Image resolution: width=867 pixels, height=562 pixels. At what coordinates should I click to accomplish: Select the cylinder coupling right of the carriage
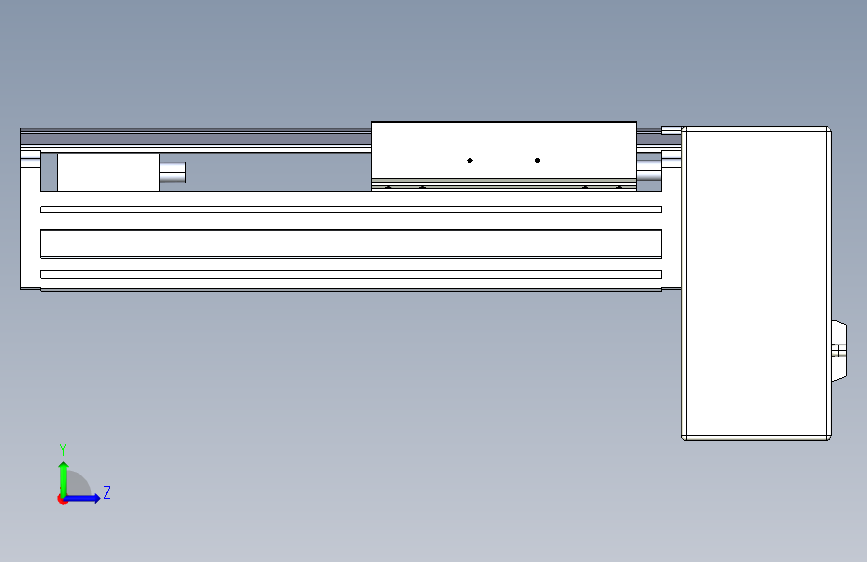(x=649, y=170)
